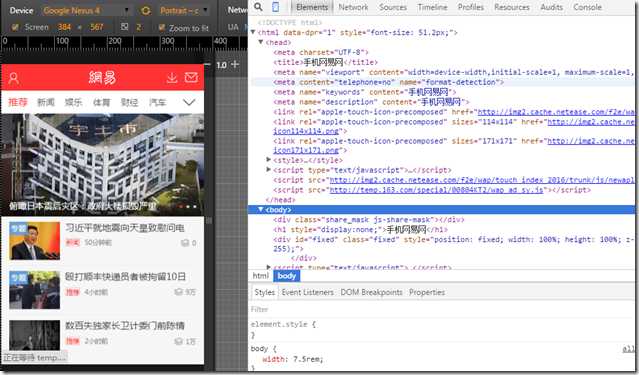Select the meta format-detection line
Image resolution: width=639 pixels, height=375 pixels.
[x=388, y=82]
